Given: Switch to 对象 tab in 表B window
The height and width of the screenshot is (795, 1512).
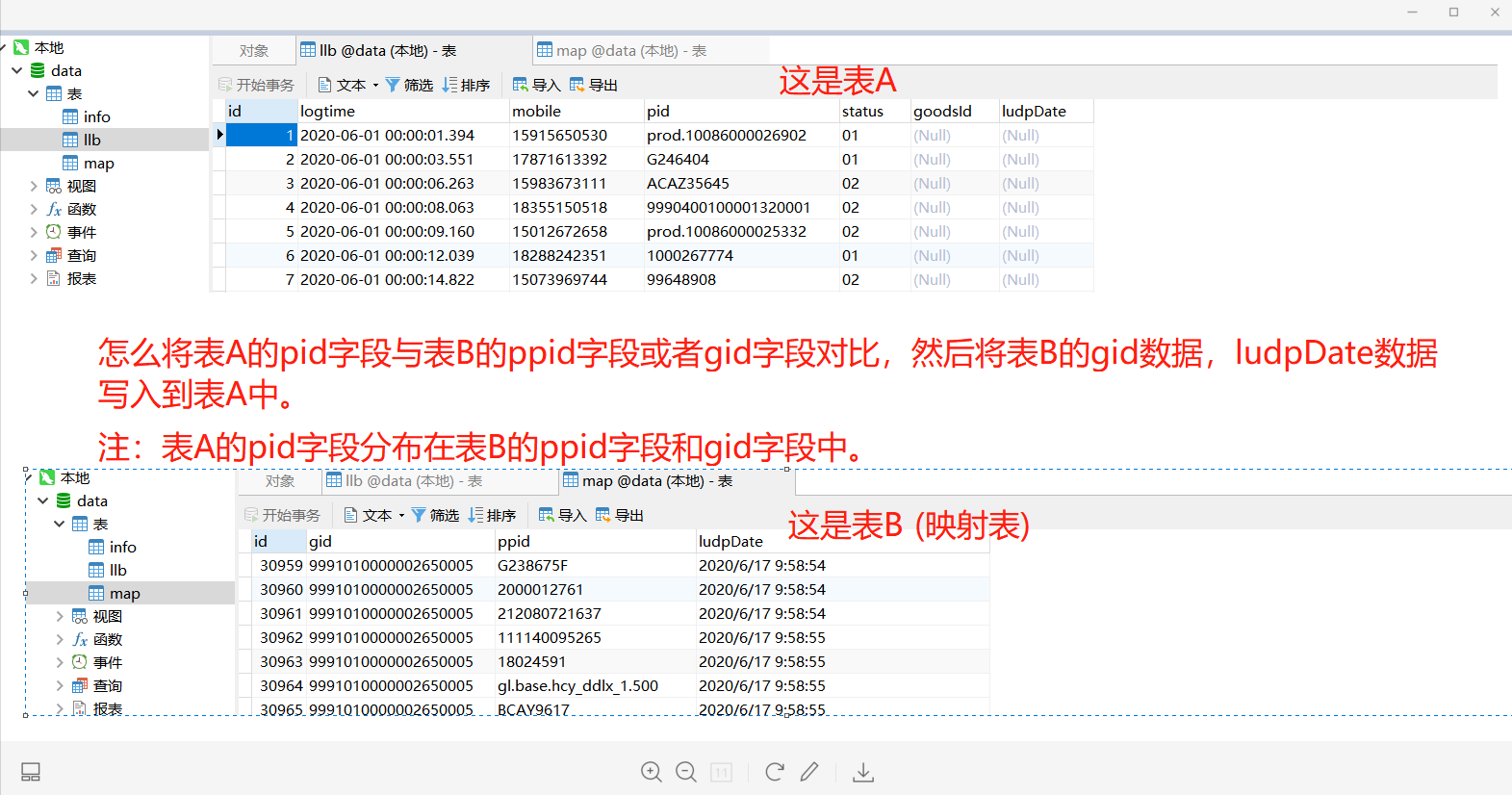Looking at the screenshot, I should tap(280, 481).
